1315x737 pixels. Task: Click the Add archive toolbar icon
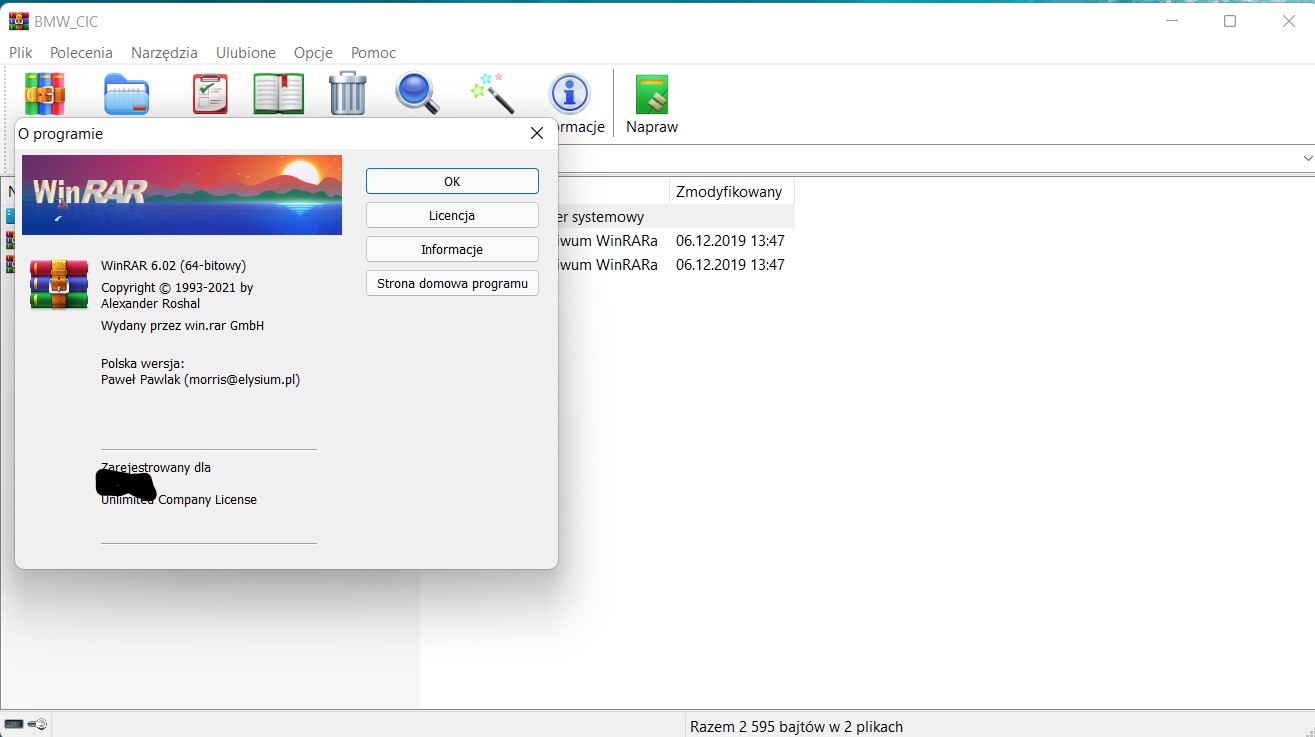pyautogui.click(x=45, y=94)
